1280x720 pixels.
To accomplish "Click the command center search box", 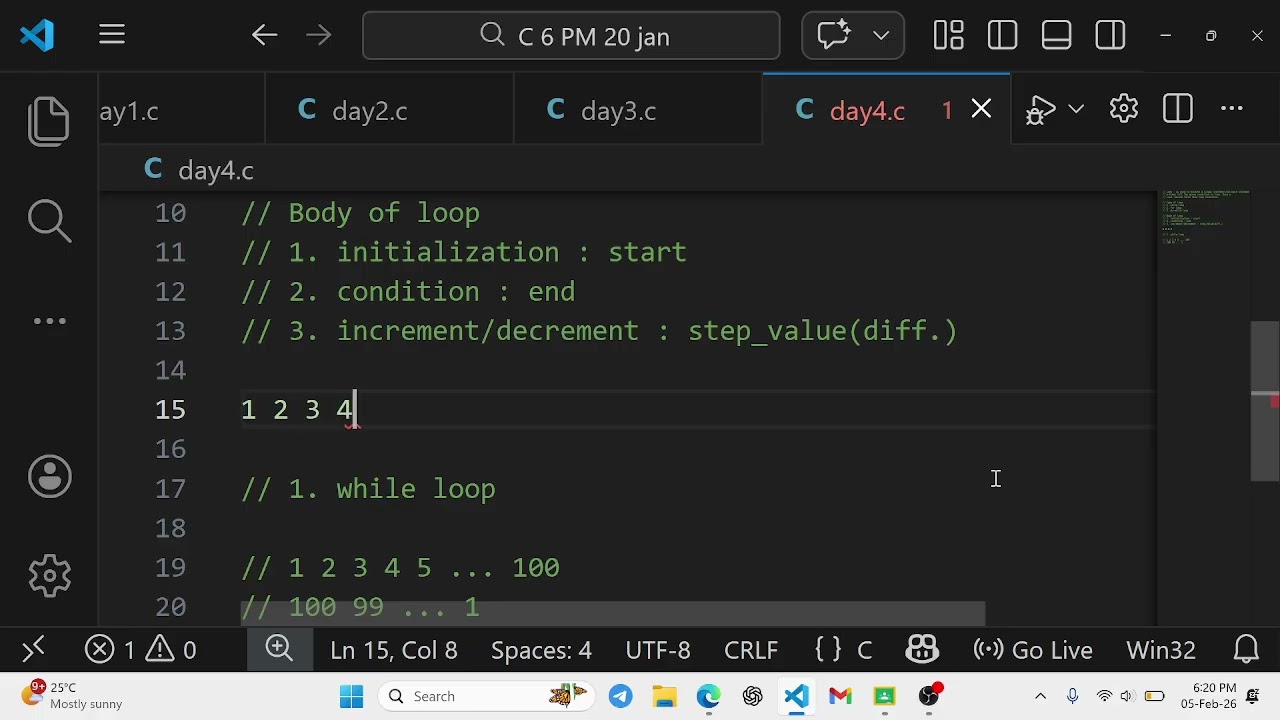I will point(571,36).
